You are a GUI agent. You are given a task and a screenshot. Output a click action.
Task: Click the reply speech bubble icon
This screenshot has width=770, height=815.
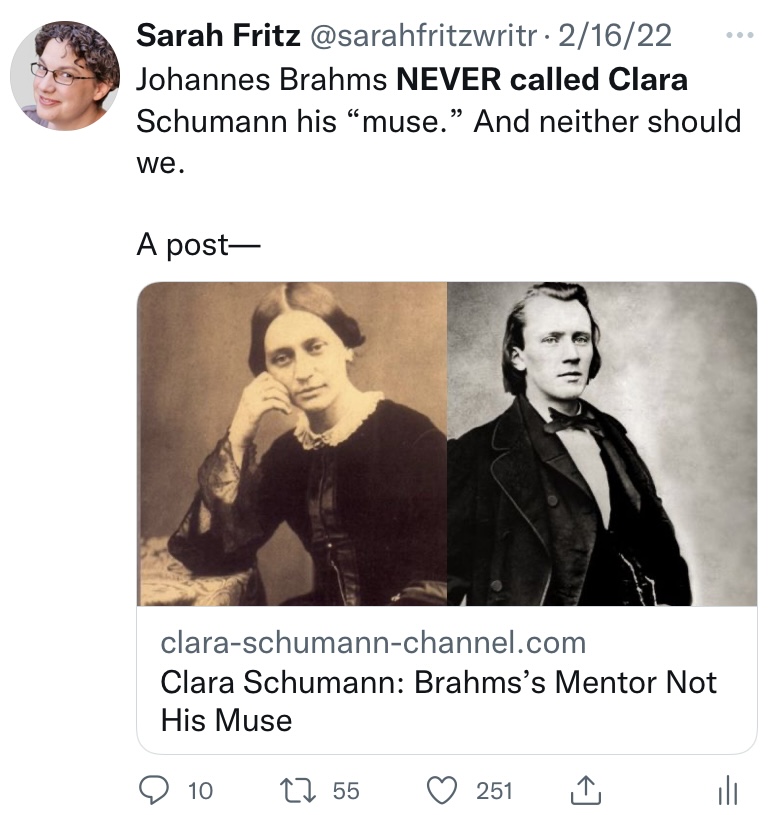(x=155, y=791)
